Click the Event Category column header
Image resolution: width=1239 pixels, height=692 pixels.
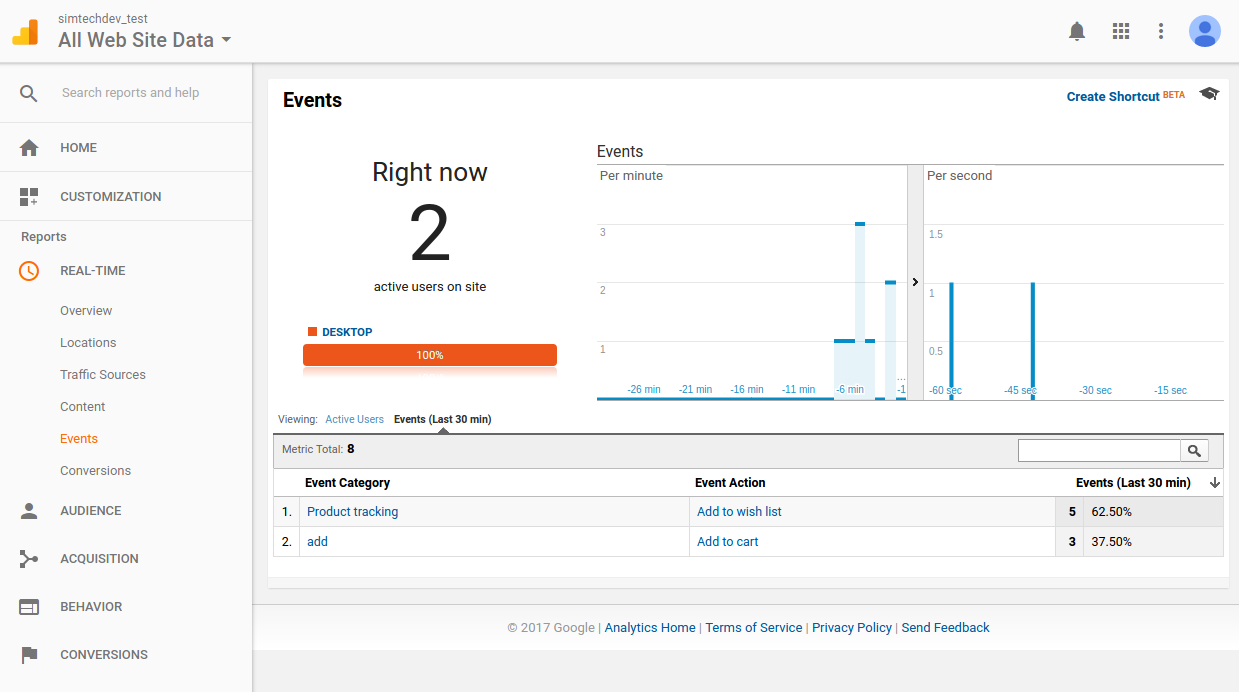[347, 483]
